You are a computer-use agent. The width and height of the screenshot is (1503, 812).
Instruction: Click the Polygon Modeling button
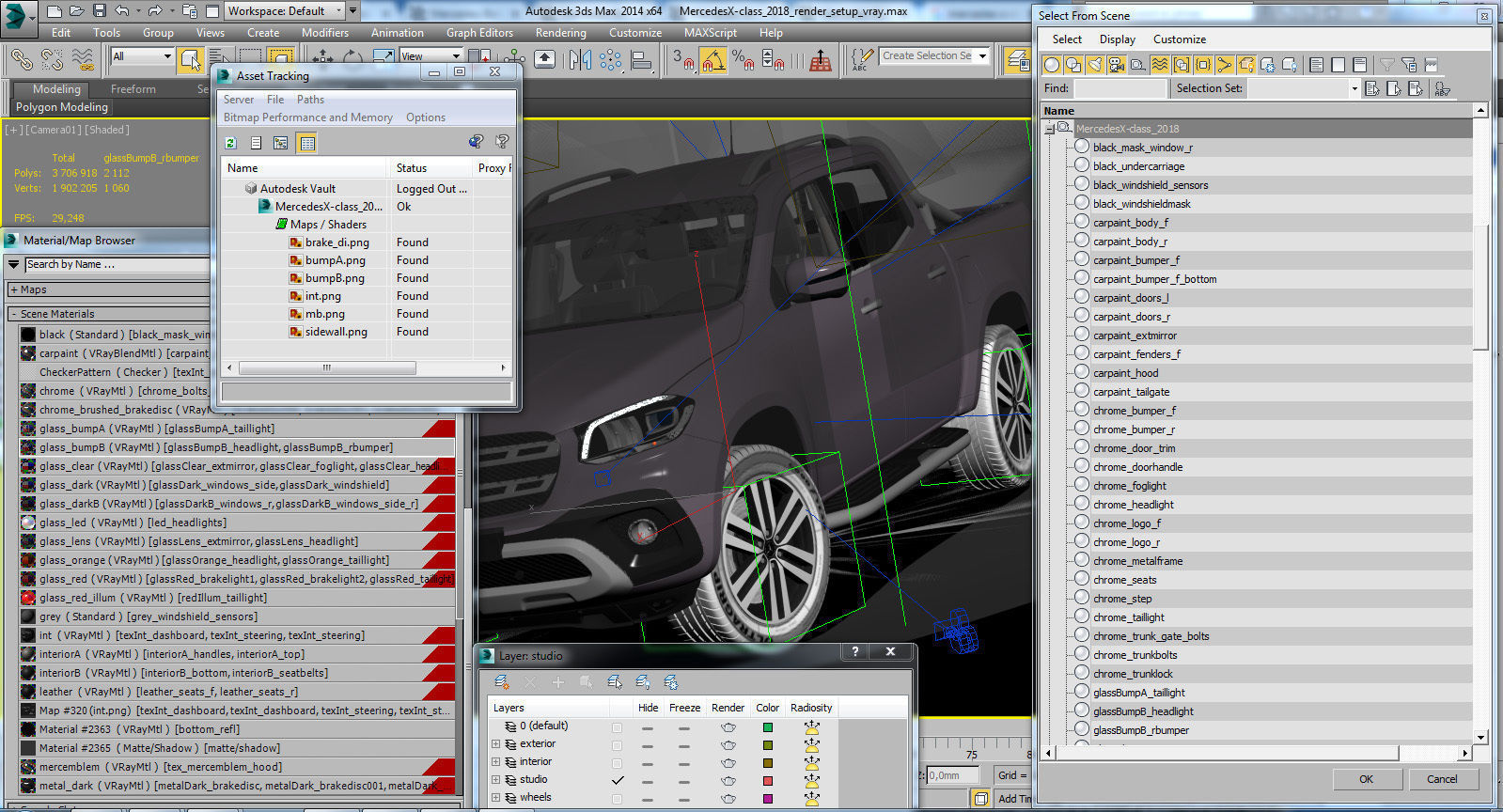[x=62, y=107]
